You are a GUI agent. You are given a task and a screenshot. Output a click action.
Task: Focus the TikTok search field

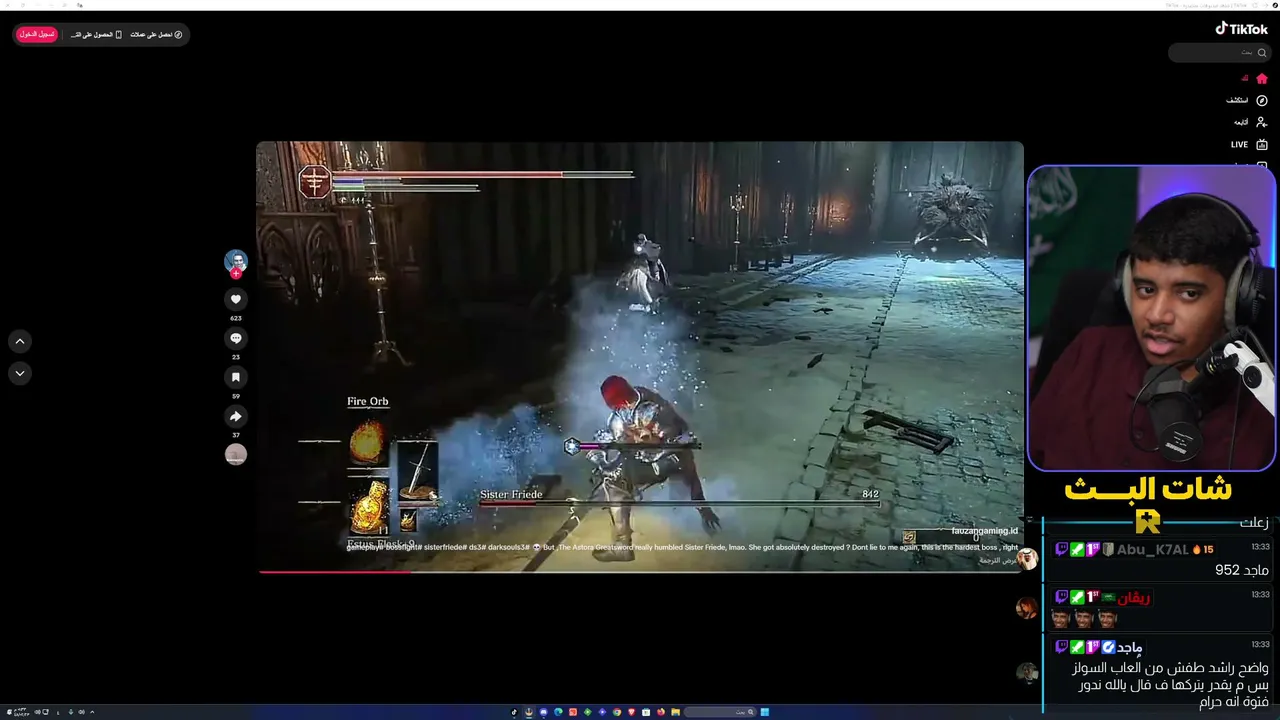tap(1219, 52)
